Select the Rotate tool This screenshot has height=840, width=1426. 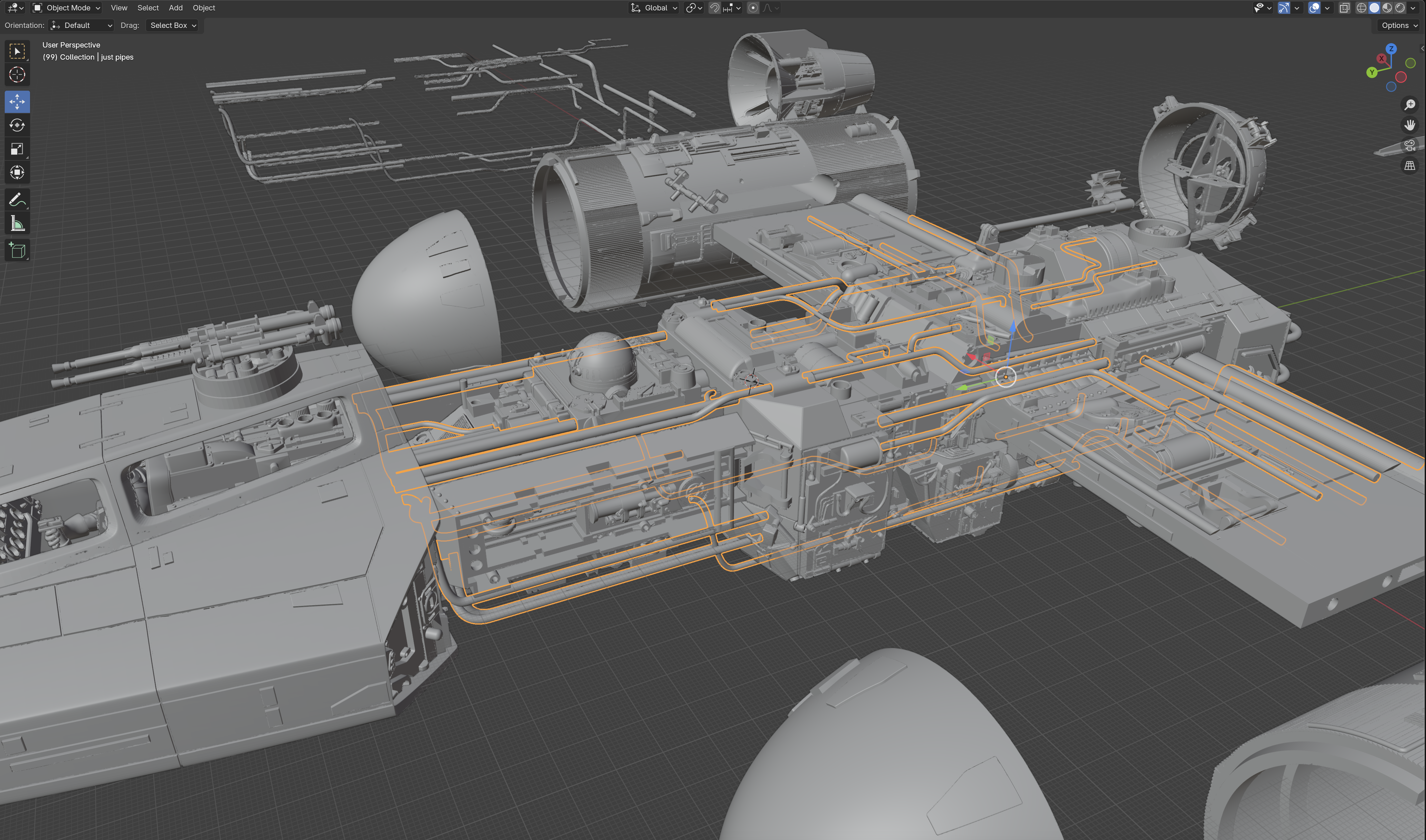17,125
